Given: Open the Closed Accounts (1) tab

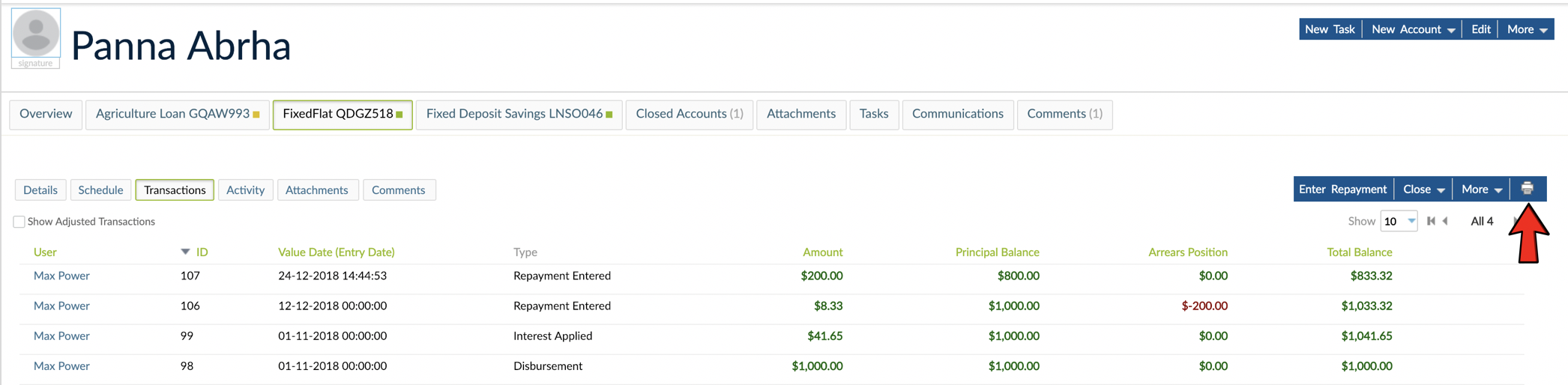Looking at the screenshot, I should pyautogui.click(x=690, y=114).
